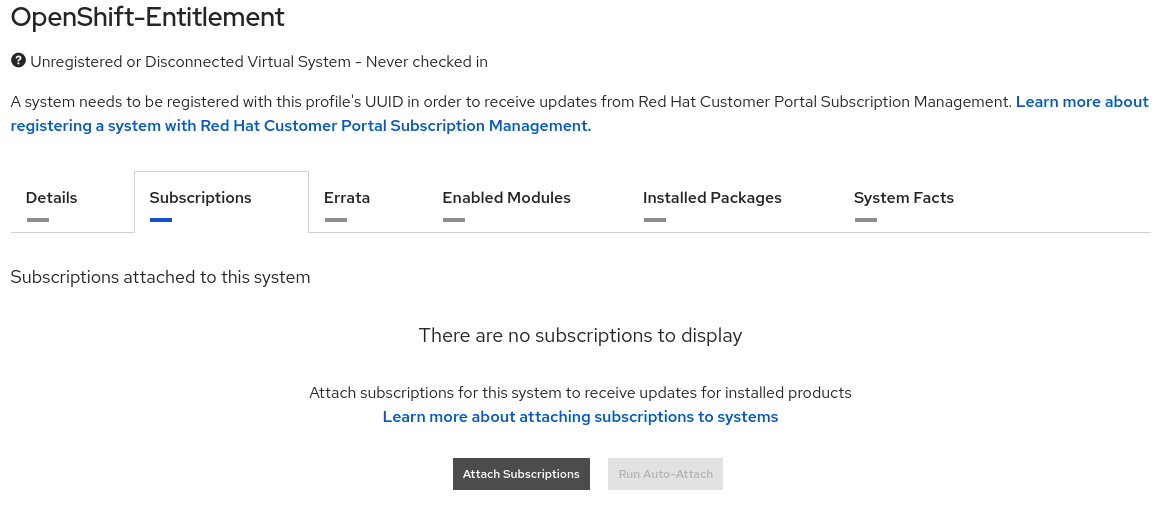Viewport: 1158px width, 514px height.
Task: Open the 'Learn more about registering a system' link
Action: coord(300,126)
